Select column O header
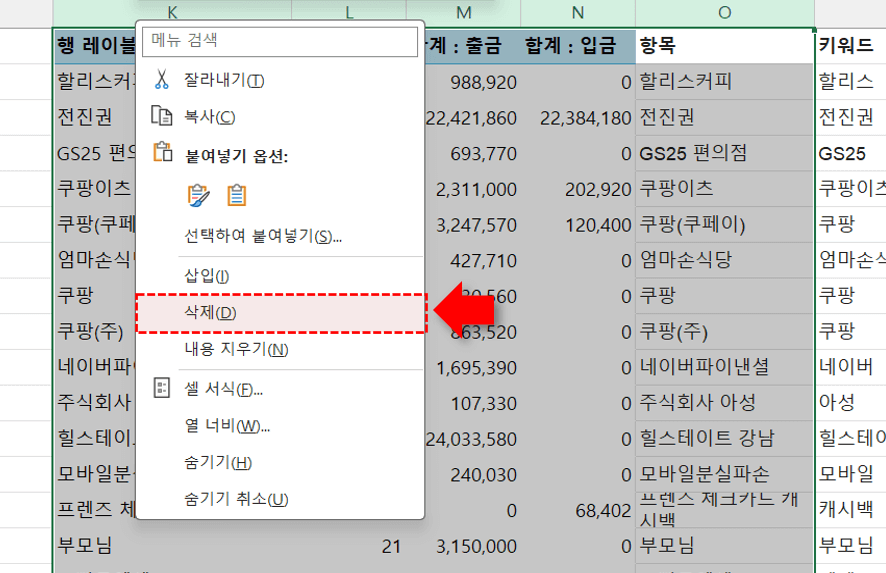The height and width of the screenshot is (573, 886). click(x=724, y=12)
